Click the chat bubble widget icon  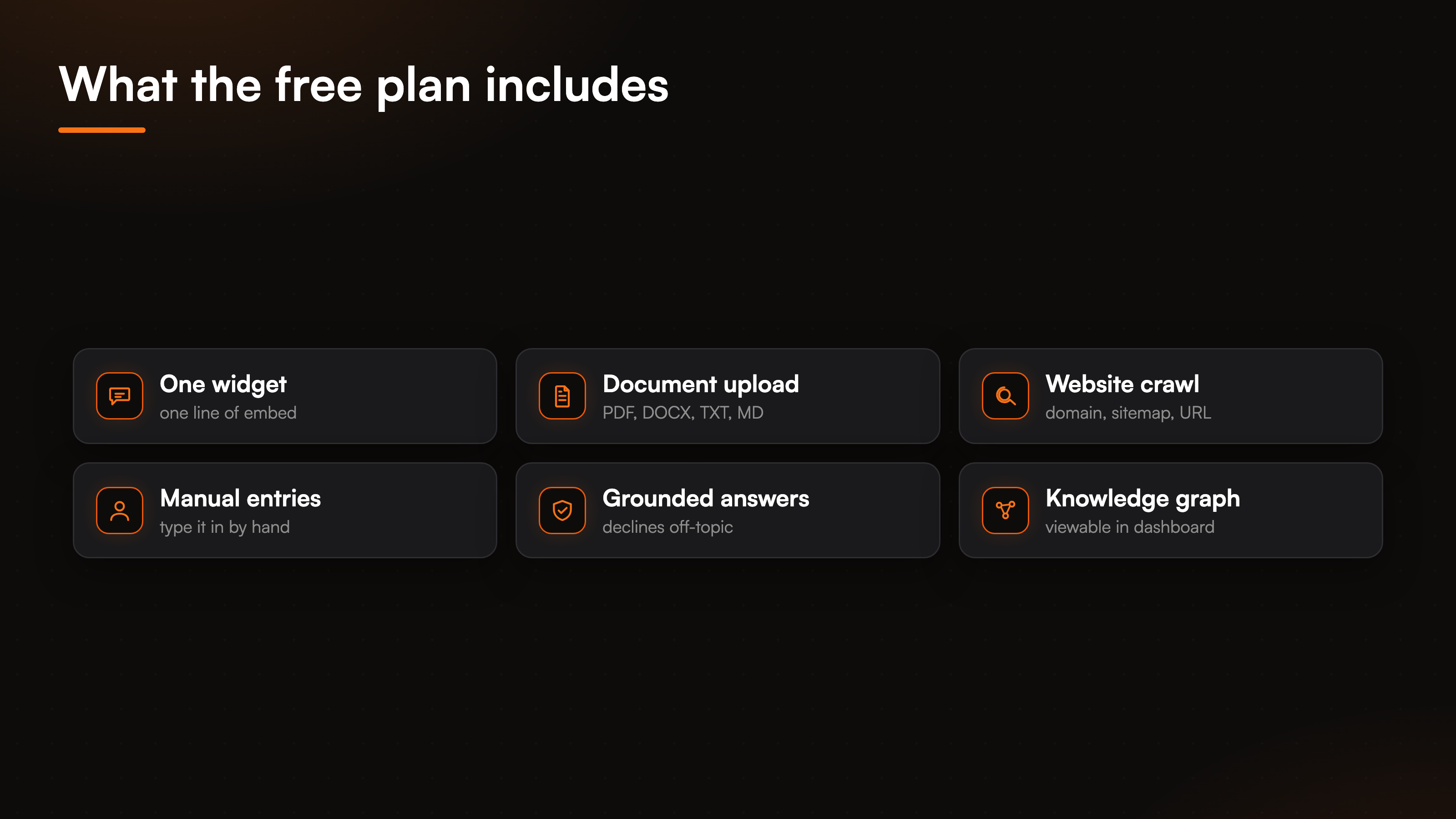tap(119, 396)
